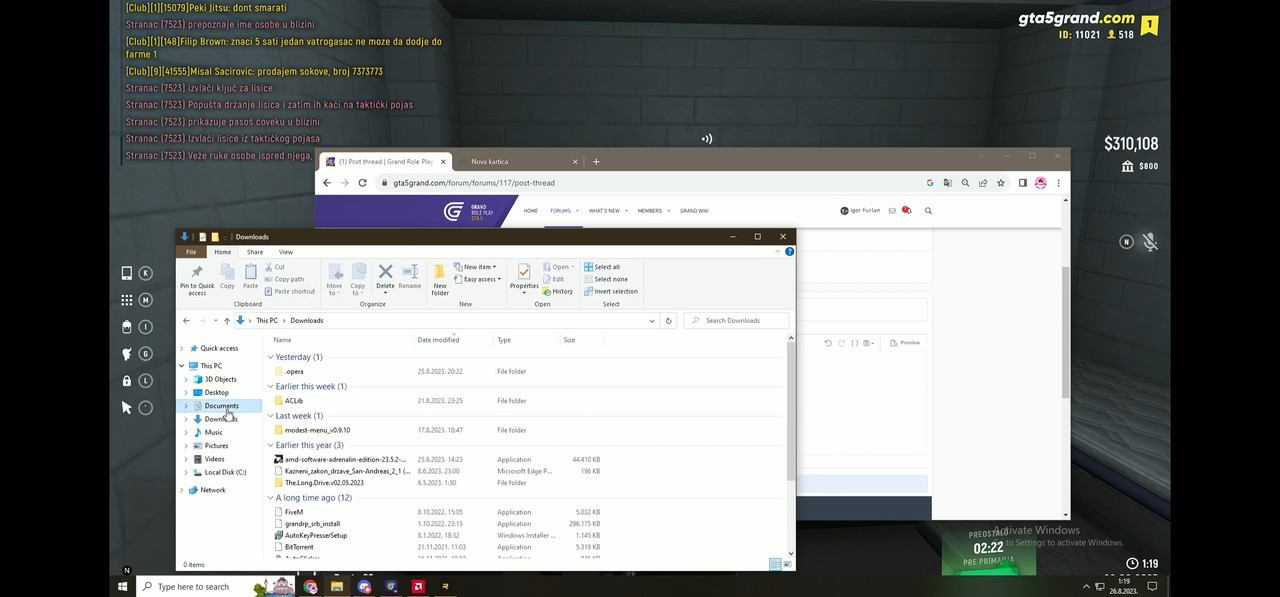Expand the address bar history dropdown

pos(652,320)
